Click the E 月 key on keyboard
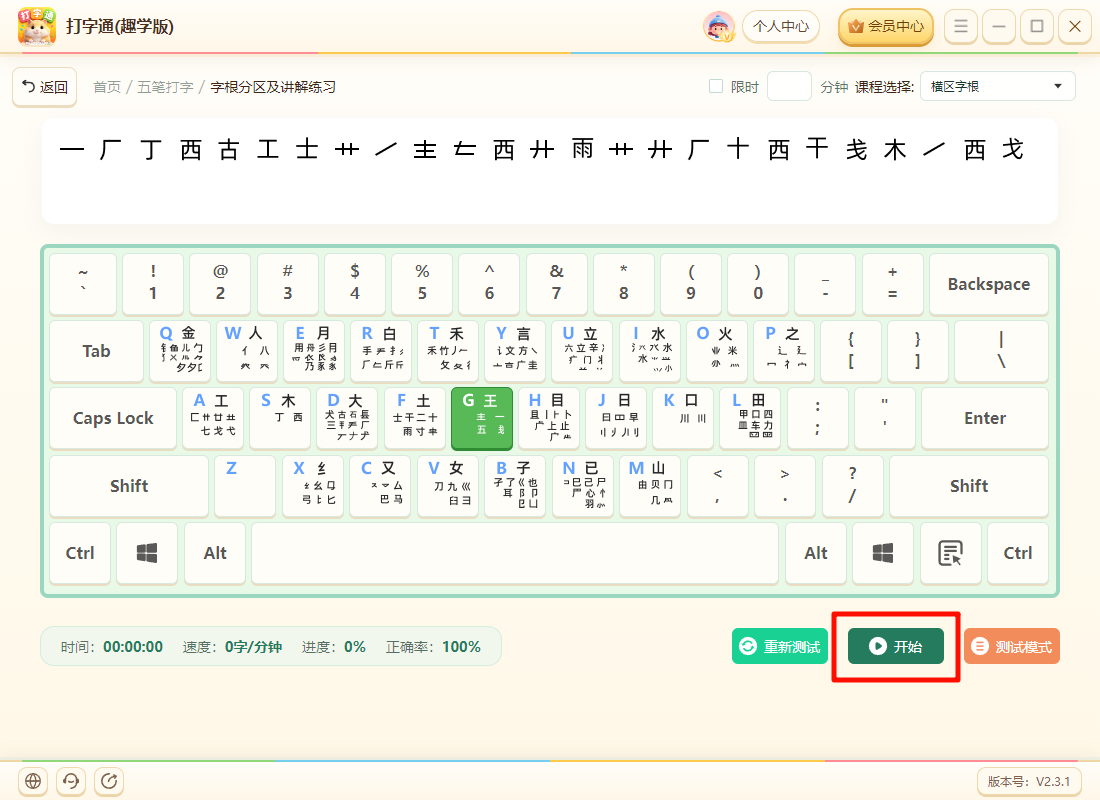 314,351
